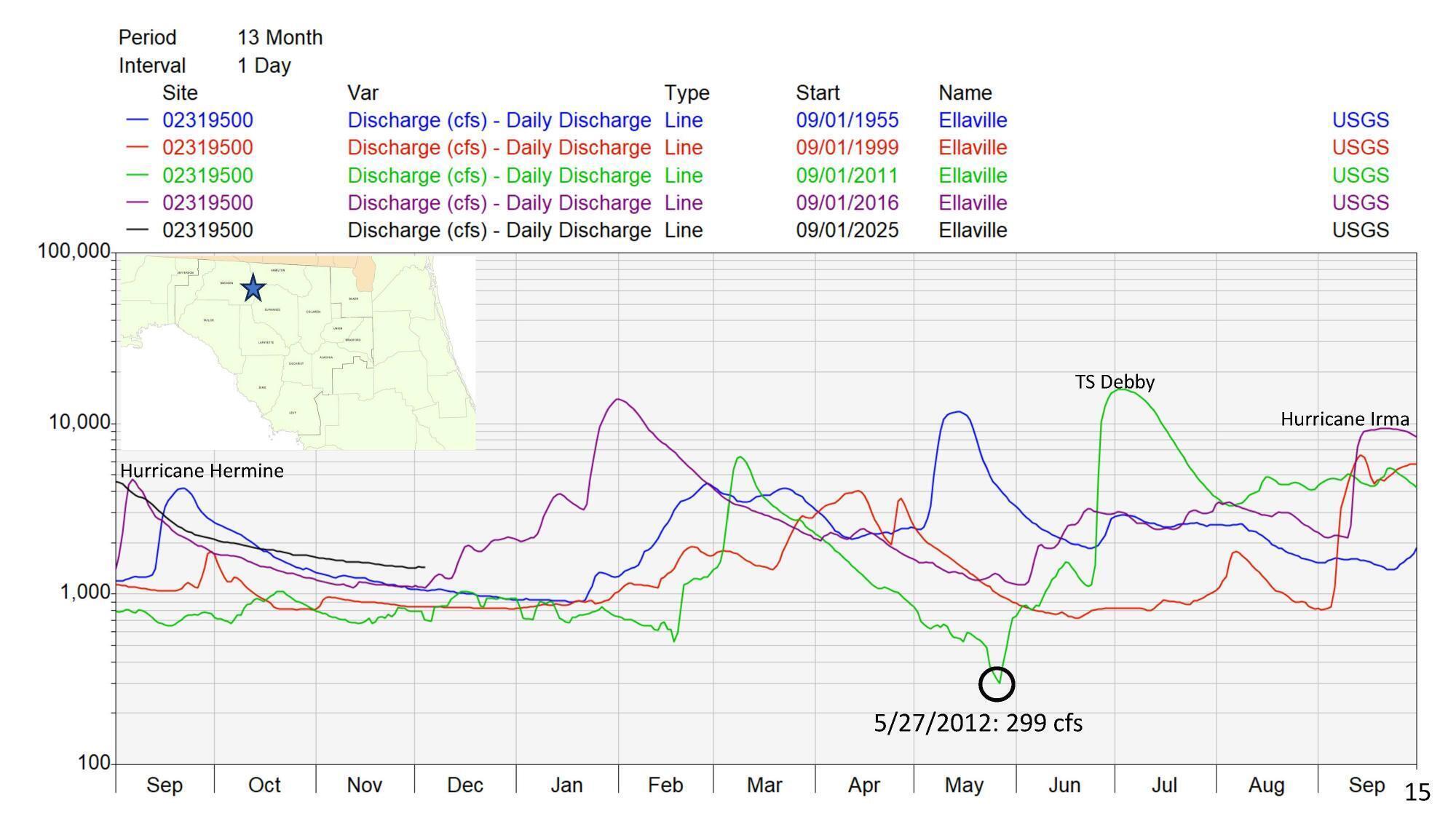
Task: Click the 09/01/1955 start date entry
Action: click(x=847, y=120)
